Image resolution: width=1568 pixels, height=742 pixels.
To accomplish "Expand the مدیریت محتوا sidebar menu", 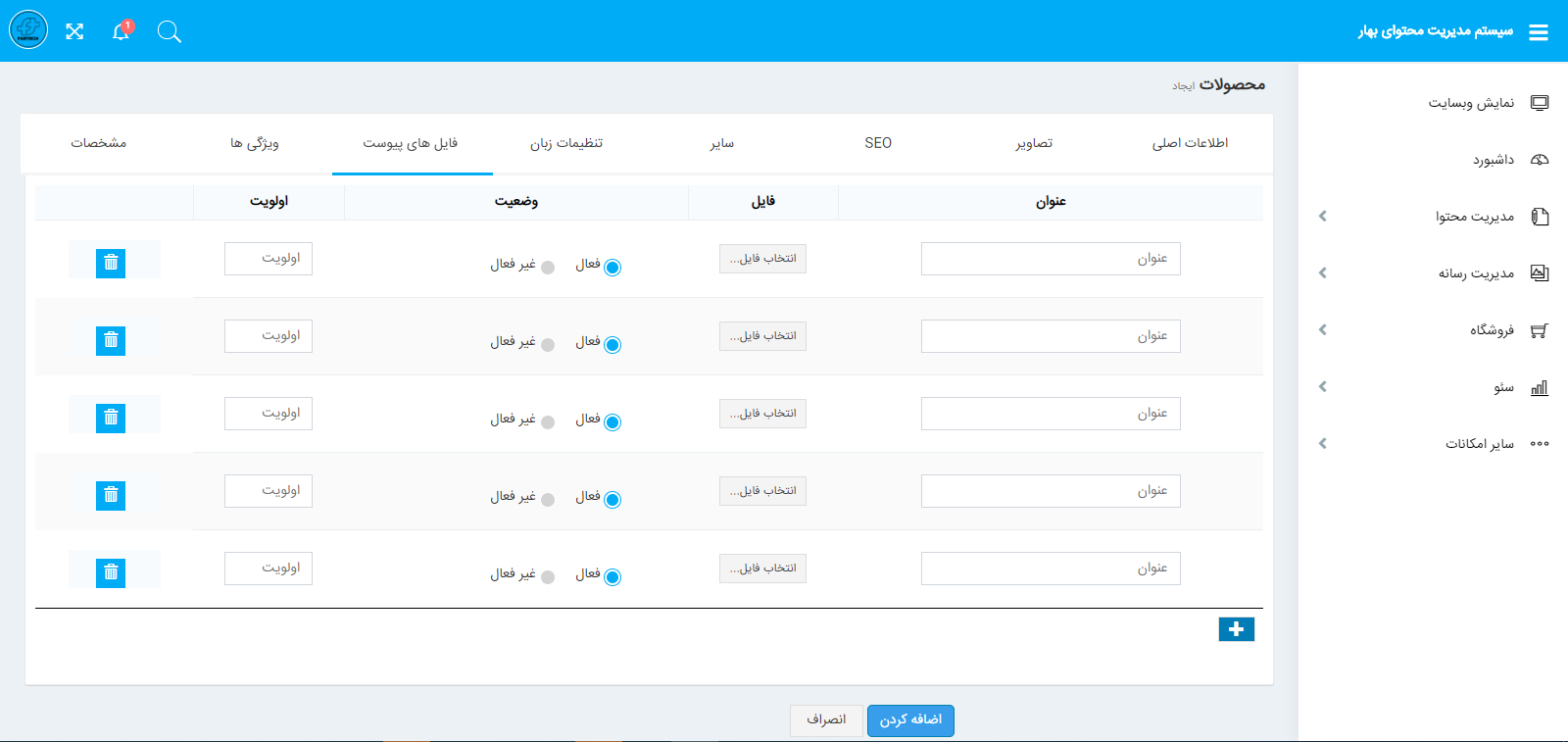I will [1474, 217].
